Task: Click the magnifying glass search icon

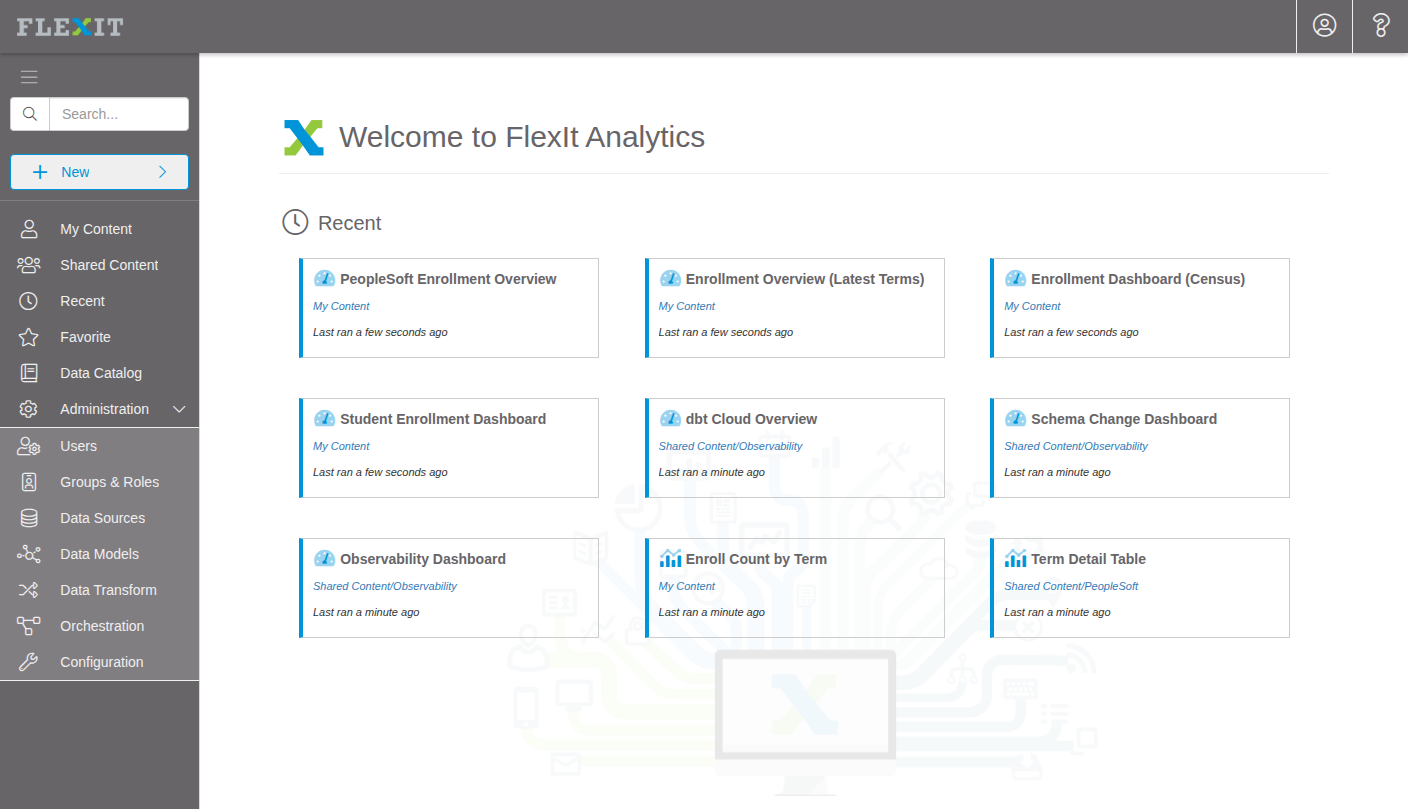Action: pos(30,114)
